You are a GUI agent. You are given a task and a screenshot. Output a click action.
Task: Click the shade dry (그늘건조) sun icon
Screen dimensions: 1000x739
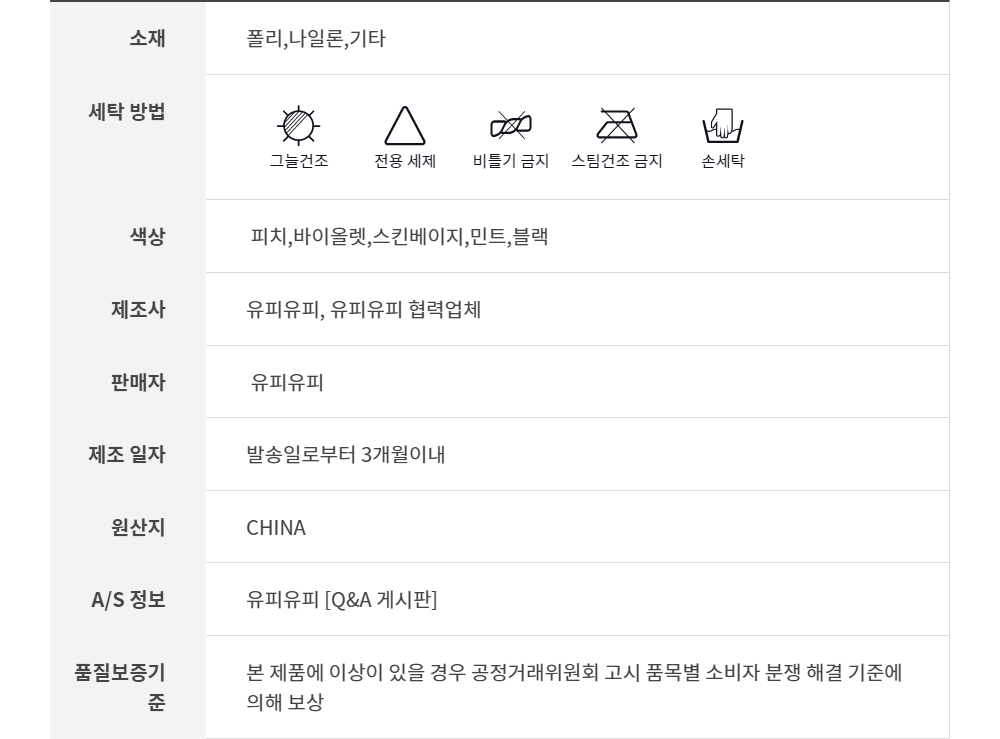pyautogui.click(x=297, y=125)
